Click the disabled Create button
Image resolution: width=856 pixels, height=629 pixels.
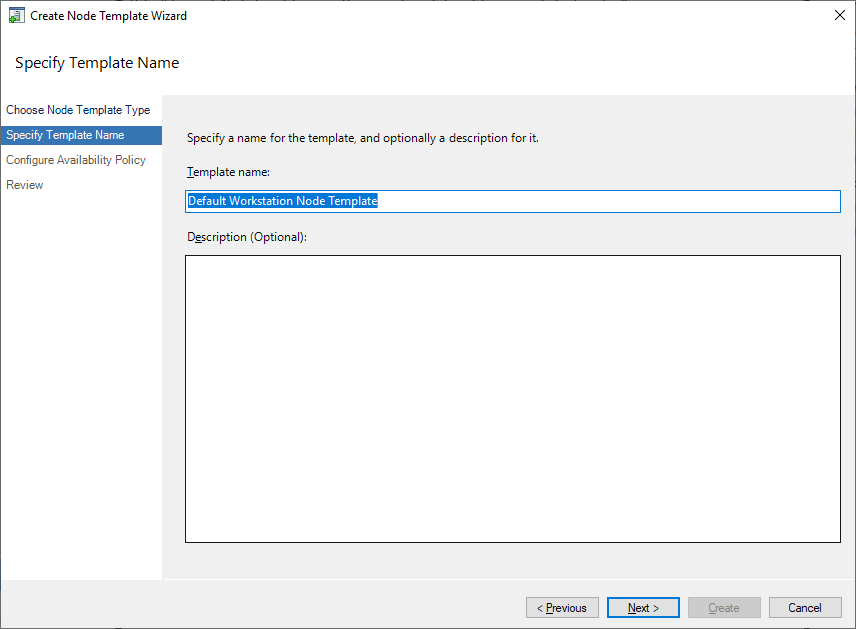[723, 607]
